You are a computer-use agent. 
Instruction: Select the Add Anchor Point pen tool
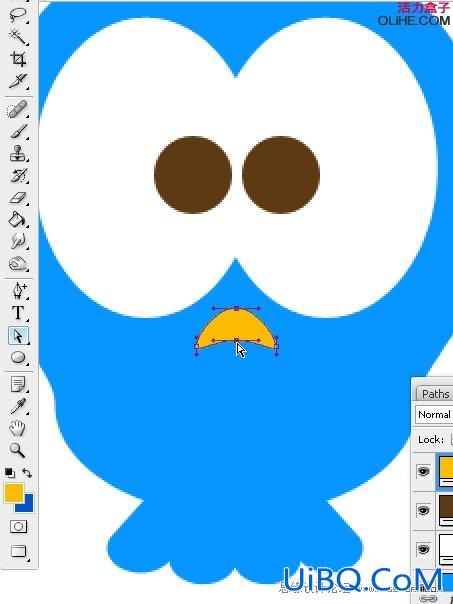pos(18,291)
